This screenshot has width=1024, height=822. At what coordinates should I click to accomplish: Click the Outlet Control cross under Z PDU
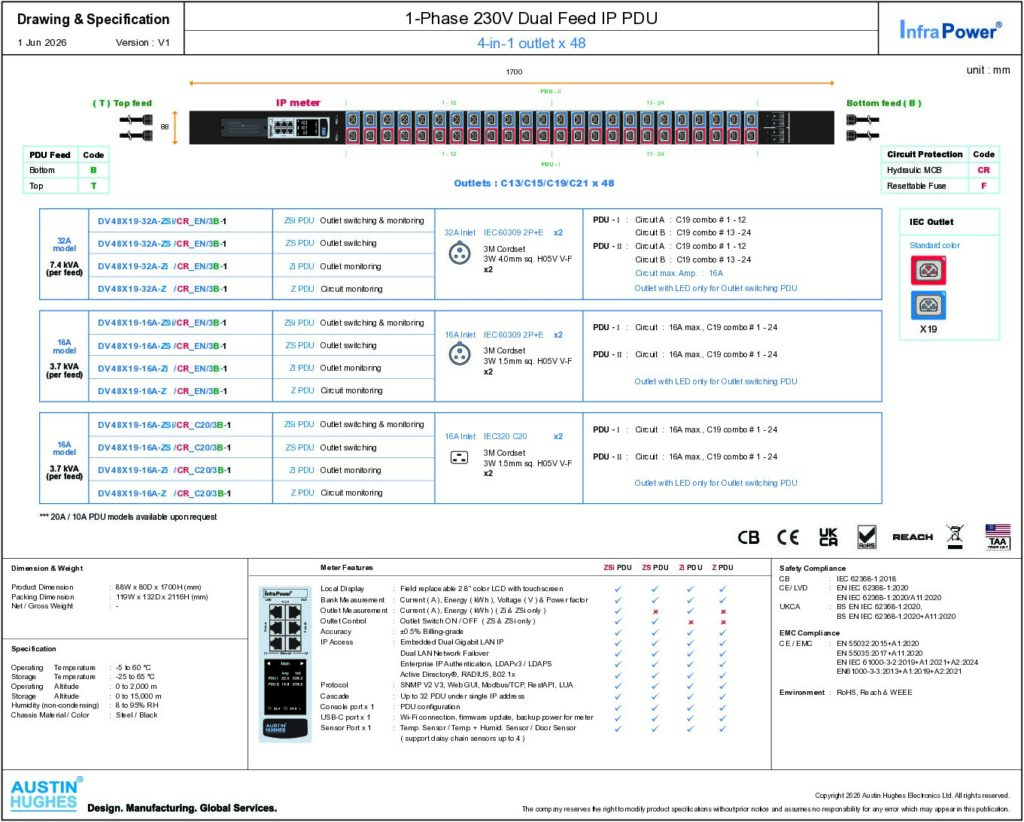723,622
